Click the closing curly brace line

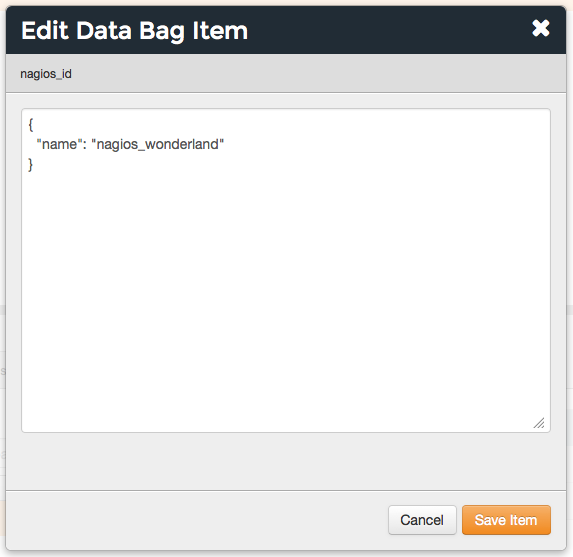pyautogui.click(x=31, y=164)
